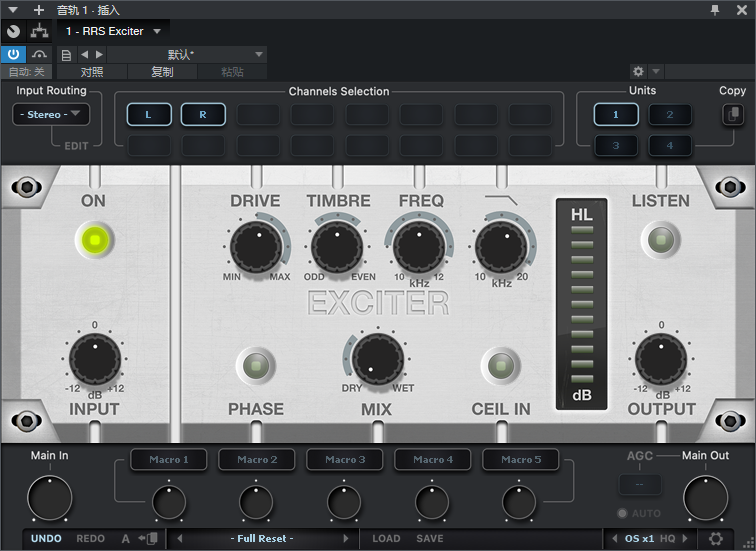The image size is (756, 551).
Task: Click the Main In knob
Action: click(50, 498)
